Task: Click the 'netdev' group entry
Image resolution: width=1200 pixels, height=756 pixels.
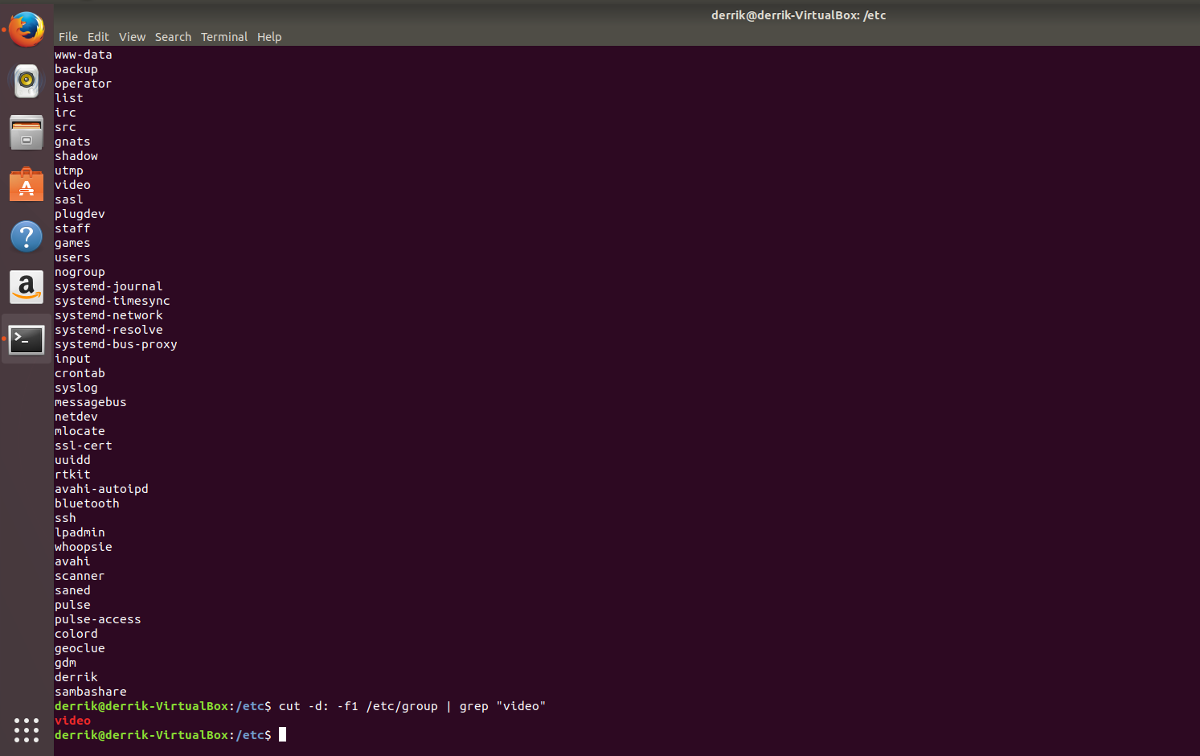Action: 76,417
